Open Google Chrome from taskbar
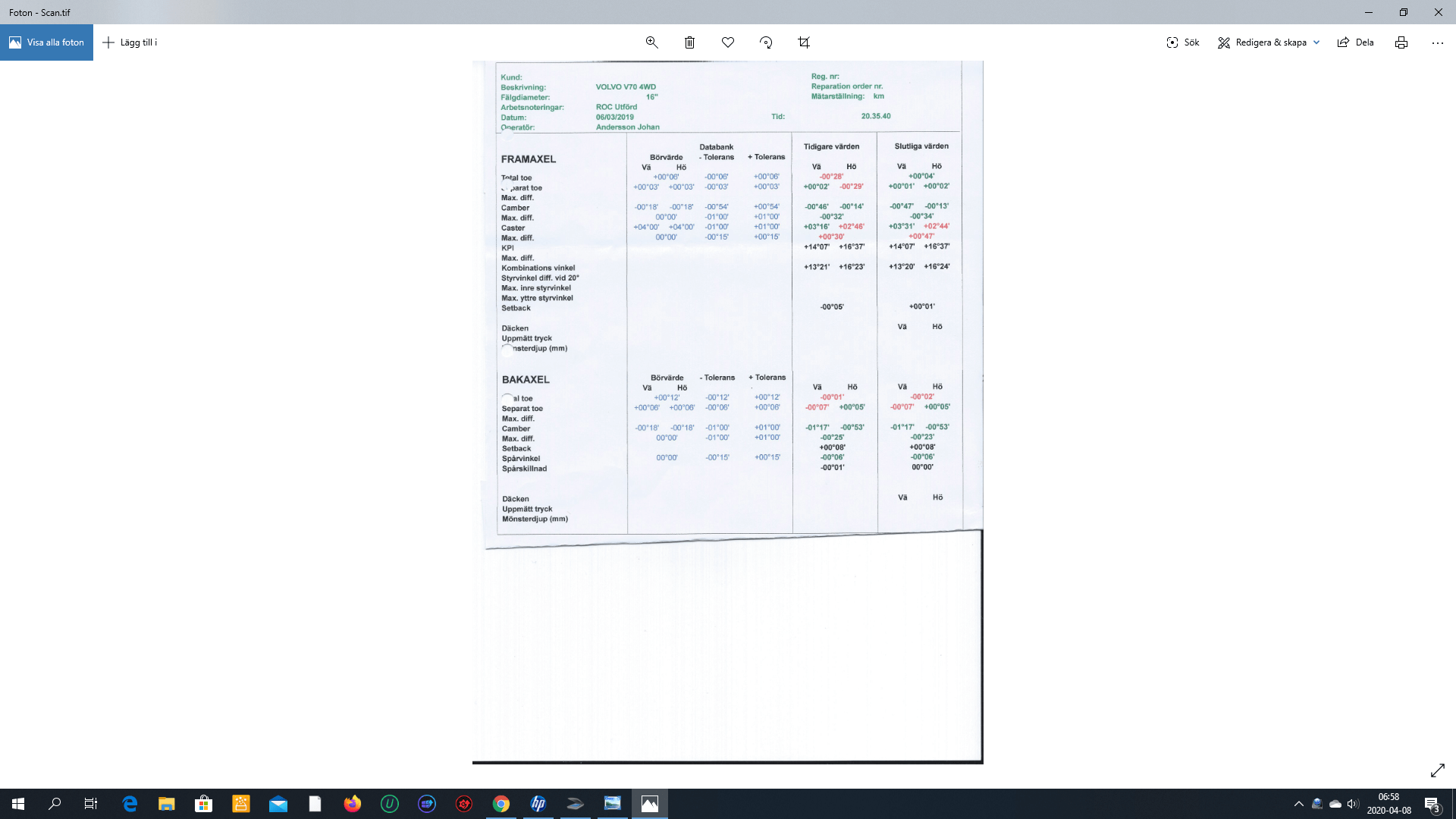 pyautogui.click(x=500, y=804)
